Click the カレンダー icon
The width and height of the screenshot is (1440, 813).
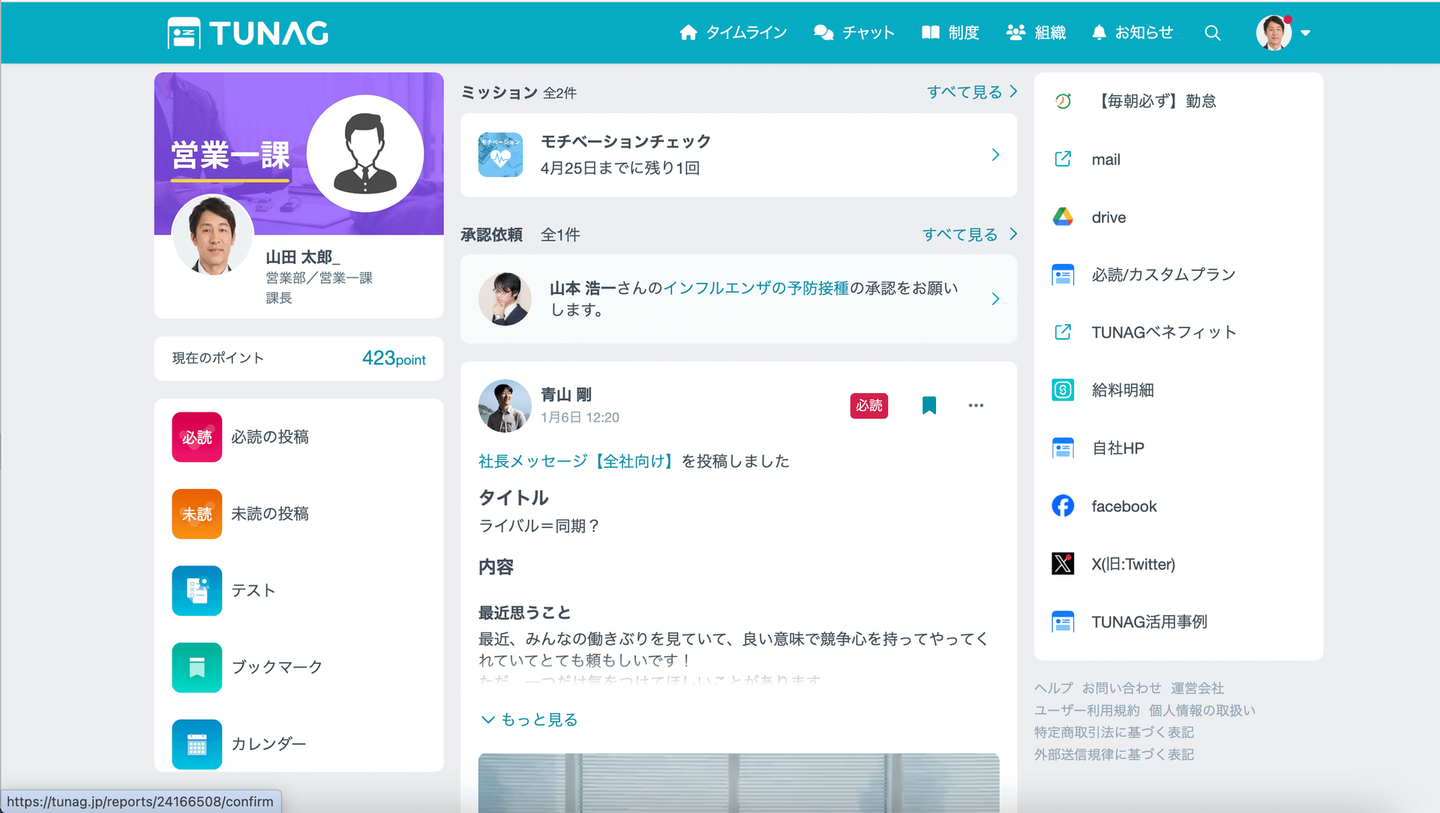[x=197, y=744]
